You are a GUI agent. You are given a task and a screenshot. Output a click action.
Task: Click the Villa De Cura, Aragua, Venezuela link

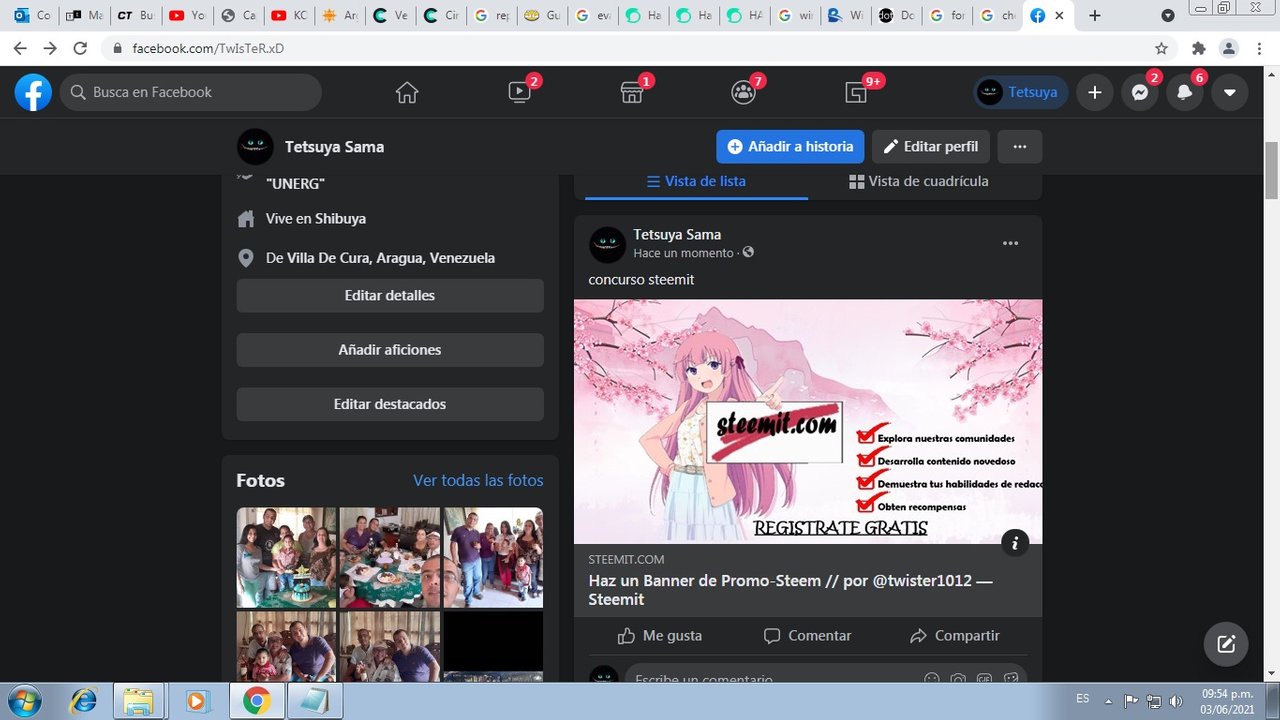(x=391, y=258)
